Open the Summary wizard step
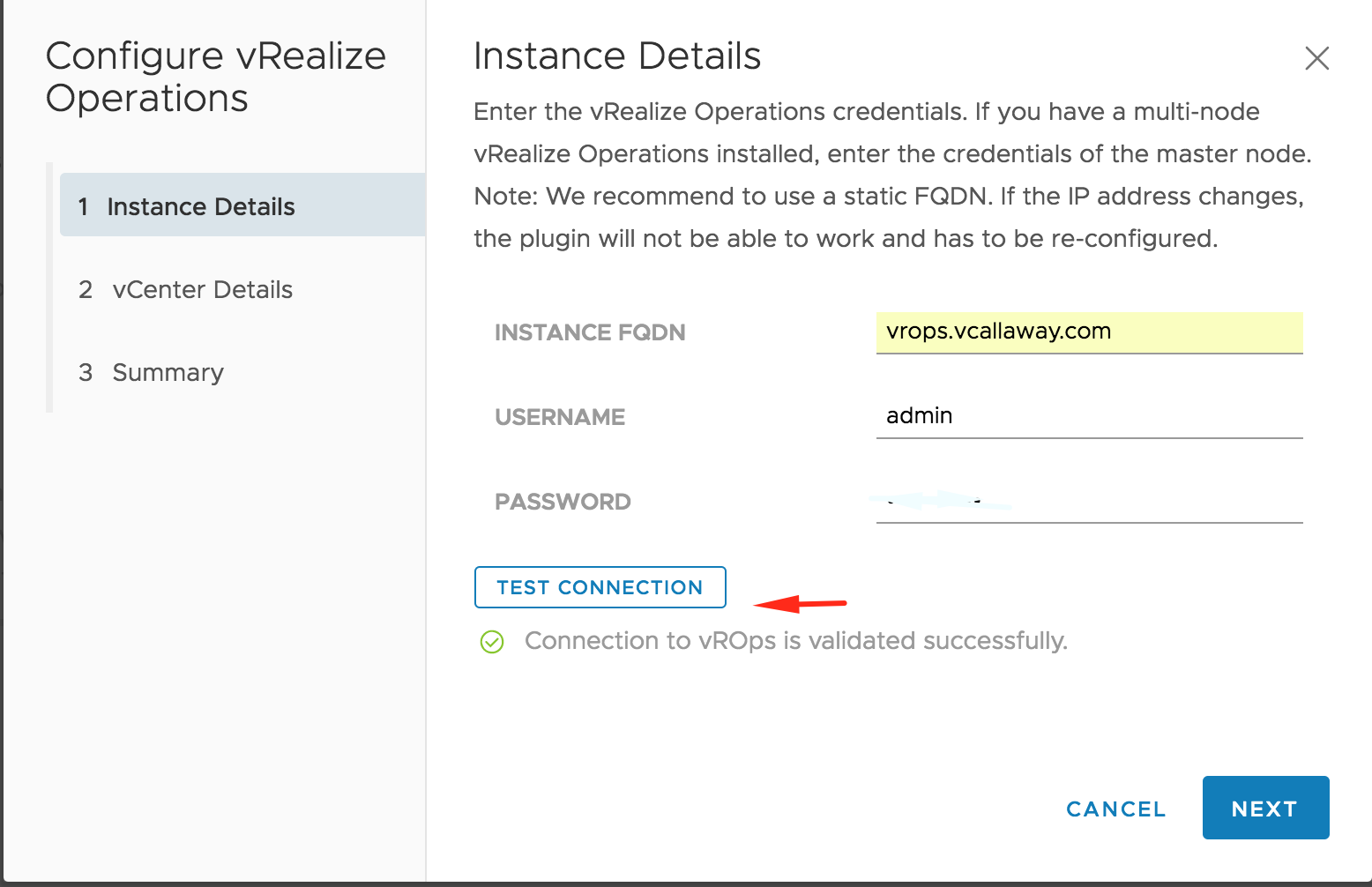 (x=151, y=372)
